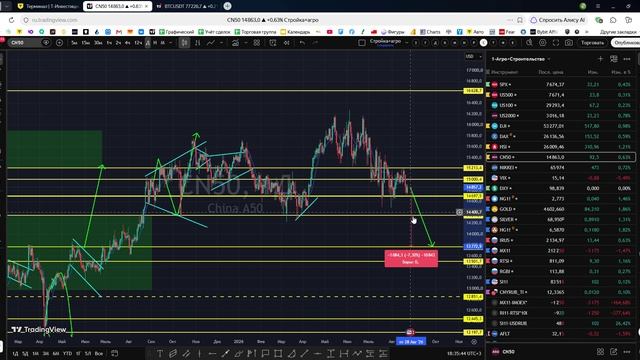This screenshot has width=640, height=360.
Task: Reload the browser page
Action: coord(11,20)
